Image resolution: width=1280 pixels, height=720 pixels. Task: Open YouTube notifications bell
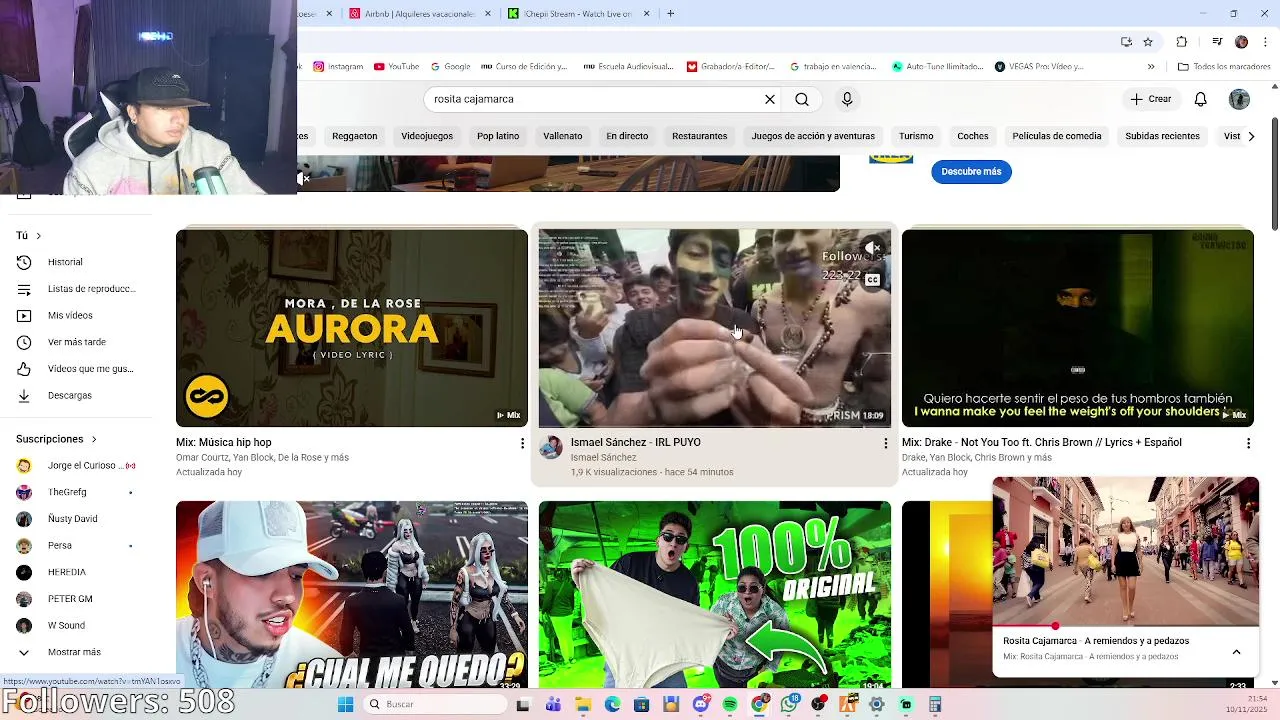pos(1201,99)
